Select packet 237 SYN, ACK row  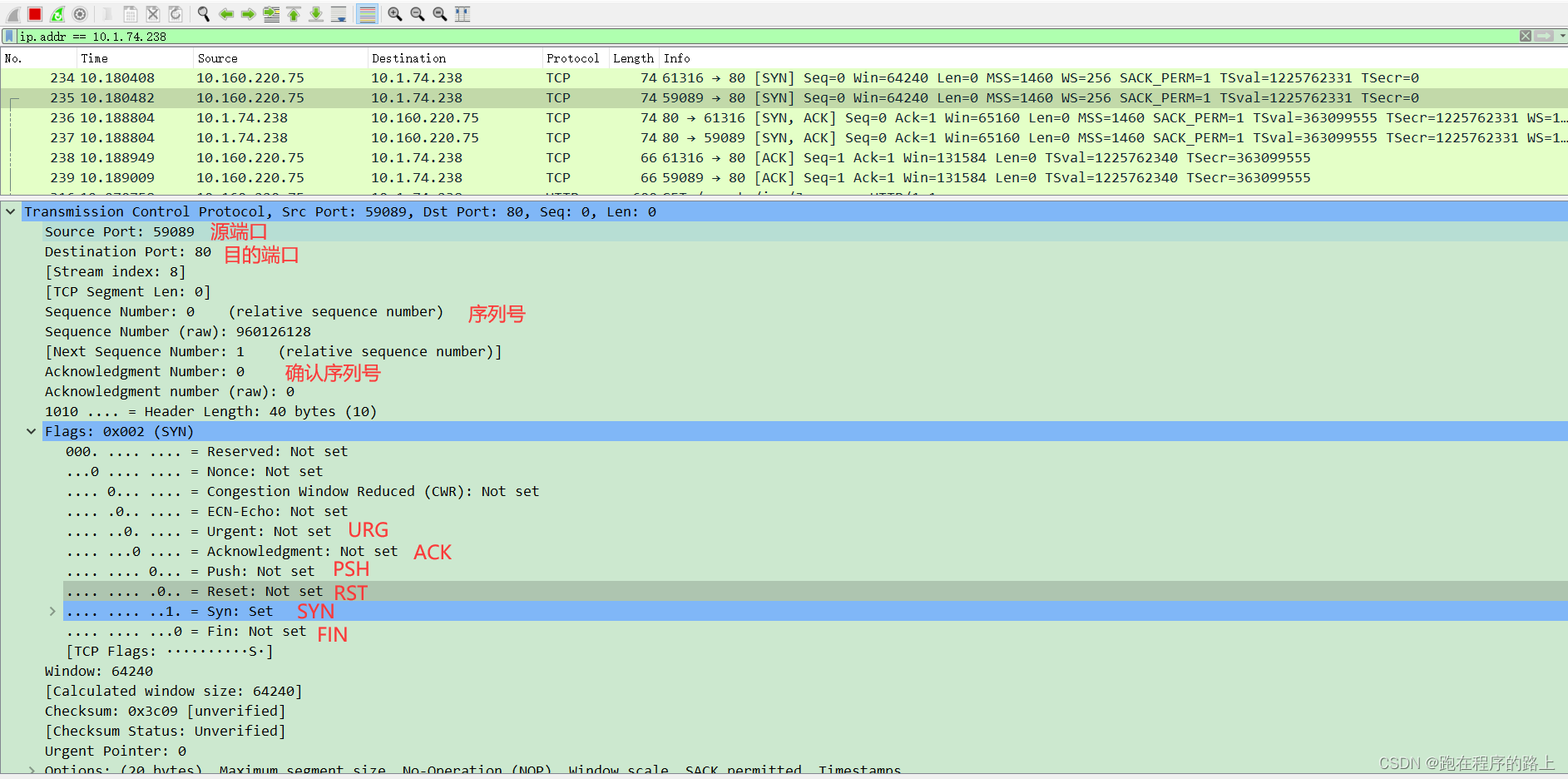click(784, 138)
